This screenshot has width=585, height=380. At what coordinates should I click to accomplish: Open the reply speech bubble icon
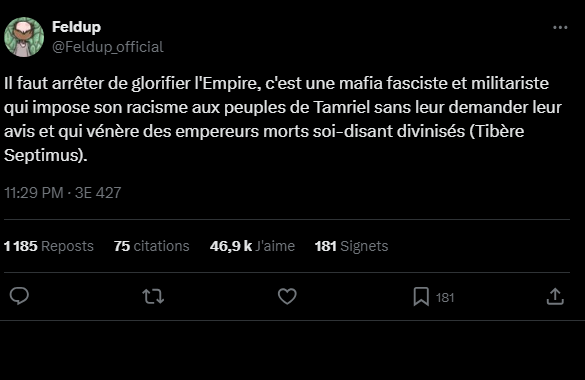point(19,296)
